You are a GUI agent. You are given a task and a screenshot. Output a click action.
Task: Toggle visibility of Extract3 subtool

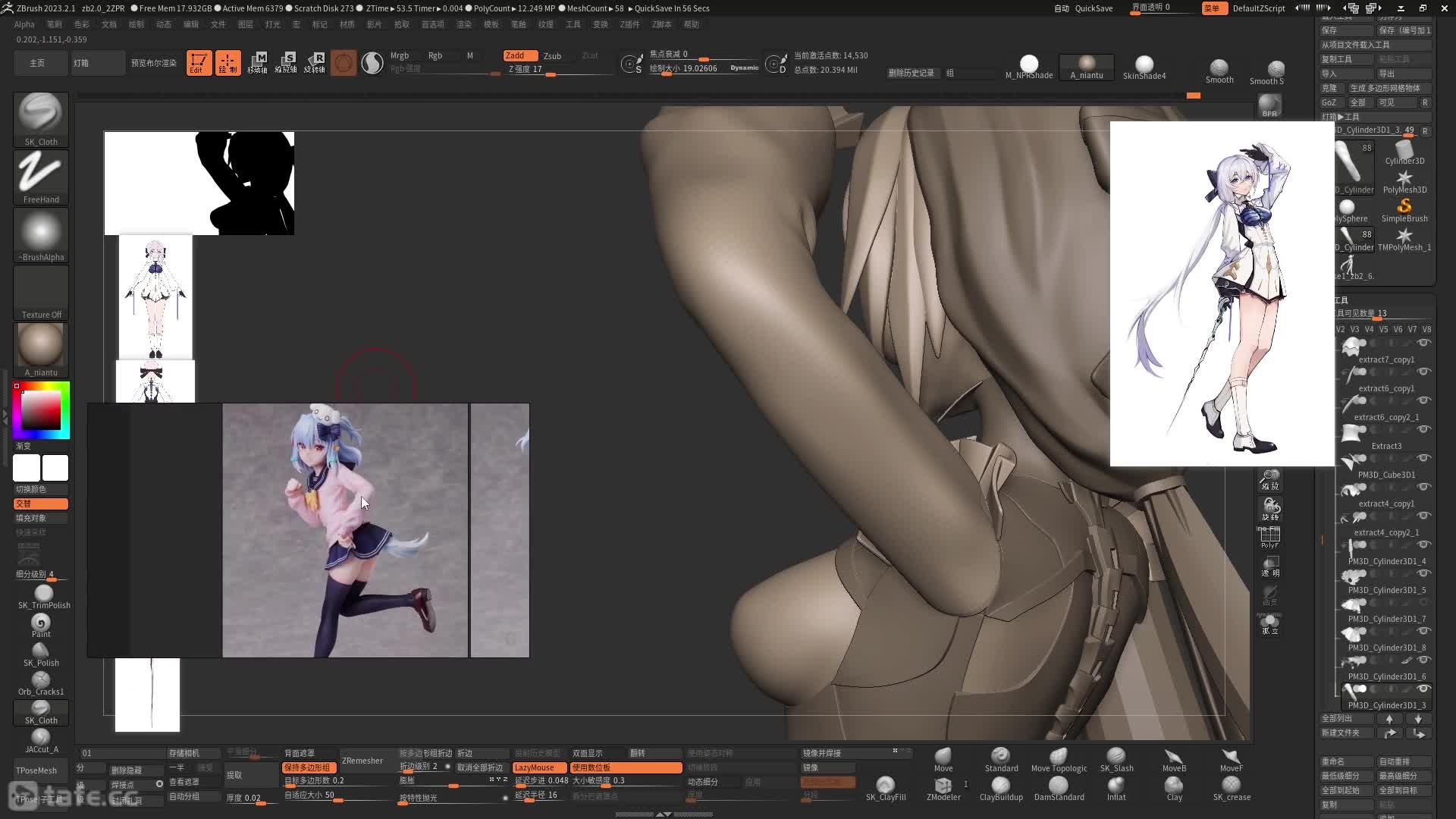[x=1423, y=429]
